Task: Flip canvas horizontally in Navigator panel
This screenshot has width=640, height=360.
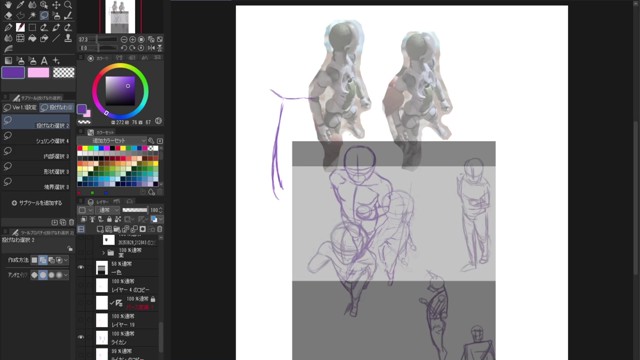Action: click(x=151, y=48)
